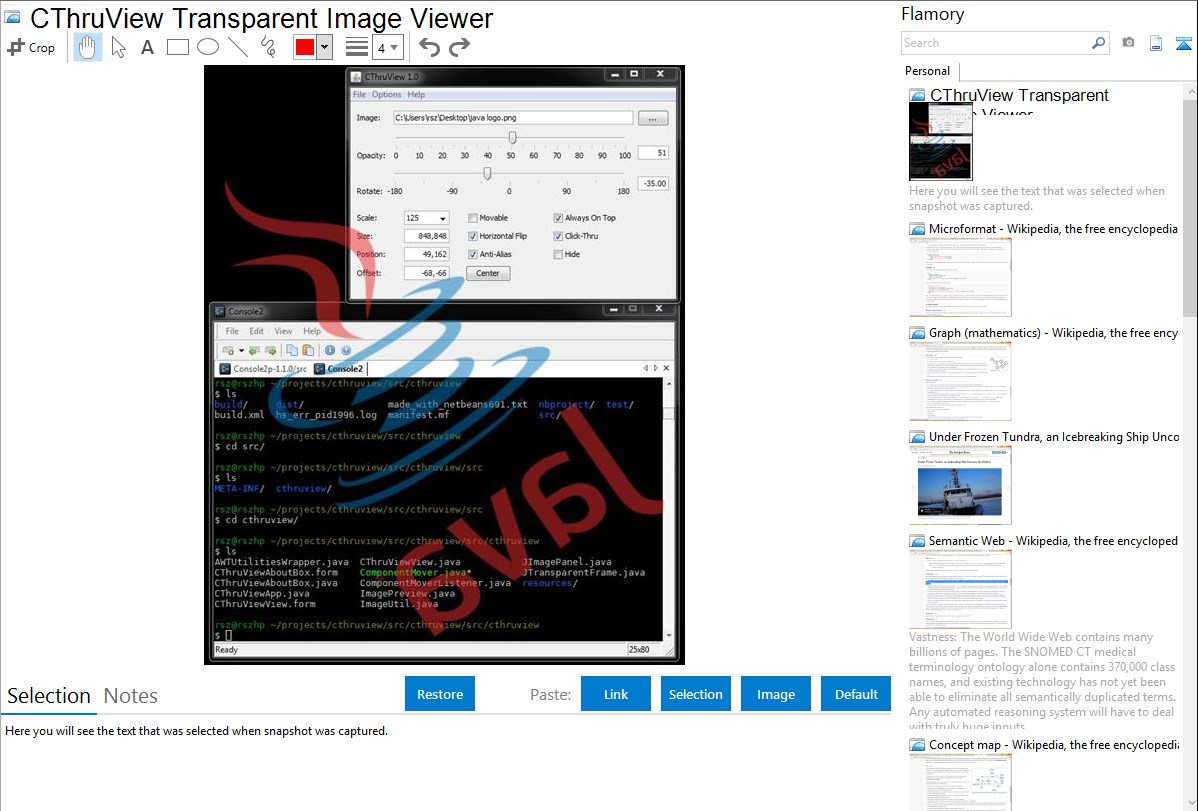Image resolution: width=1198 pixels, height=811 pixels.
Task: Click the Paste icon in Console2 toolbar
Action: [309, 350]
